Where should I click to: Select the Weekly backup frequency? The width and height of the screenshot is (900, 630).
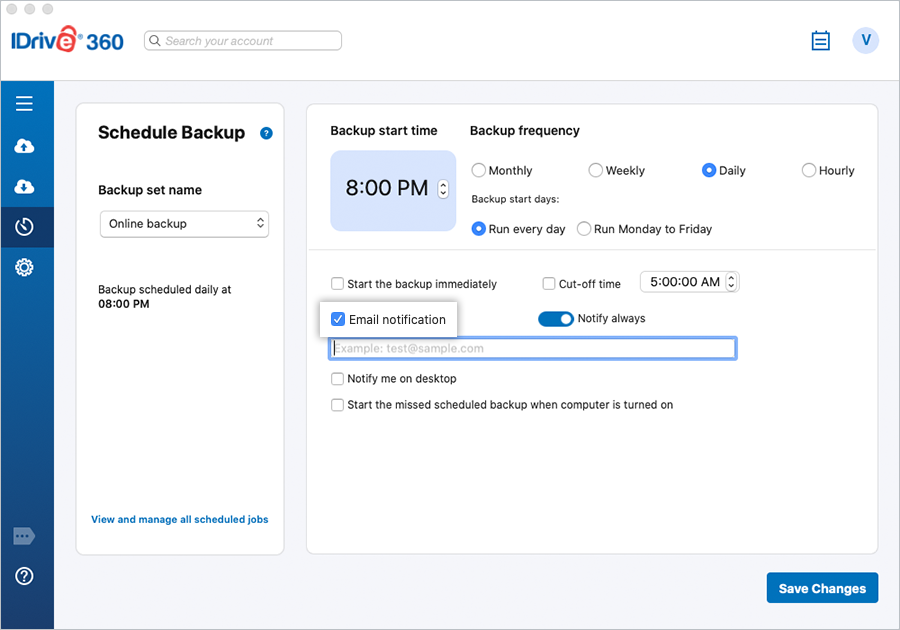(596, 171)
